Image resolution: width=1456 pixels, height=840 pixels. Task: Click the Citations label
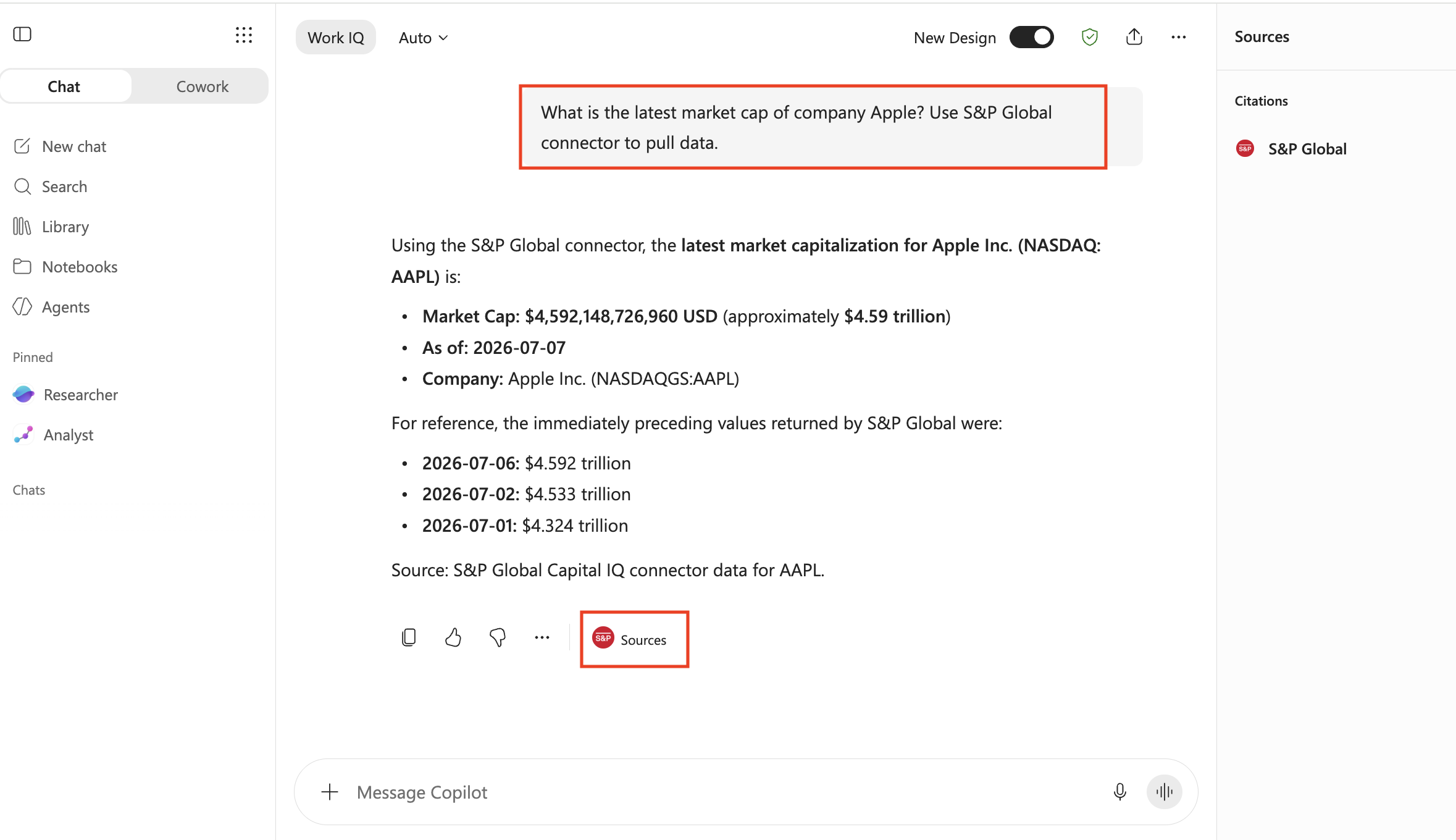1261,101
